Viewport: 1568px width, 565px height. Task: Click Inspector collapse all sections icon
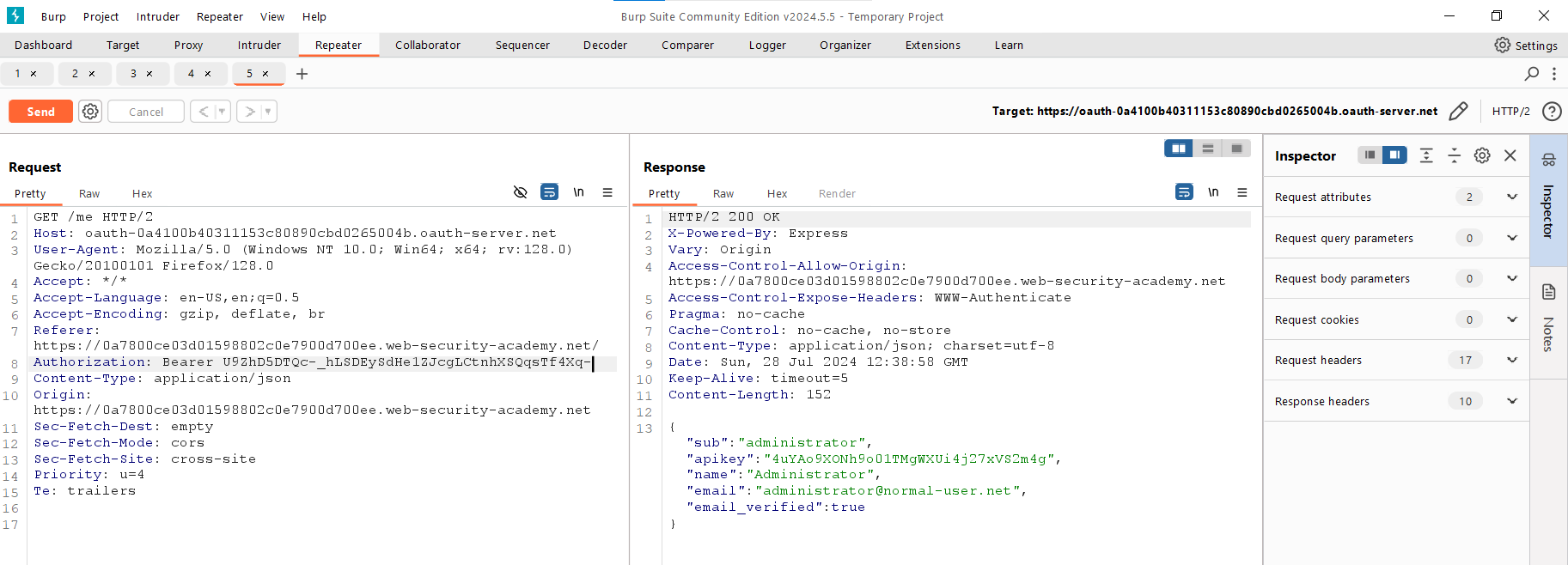pos(1454,155)
